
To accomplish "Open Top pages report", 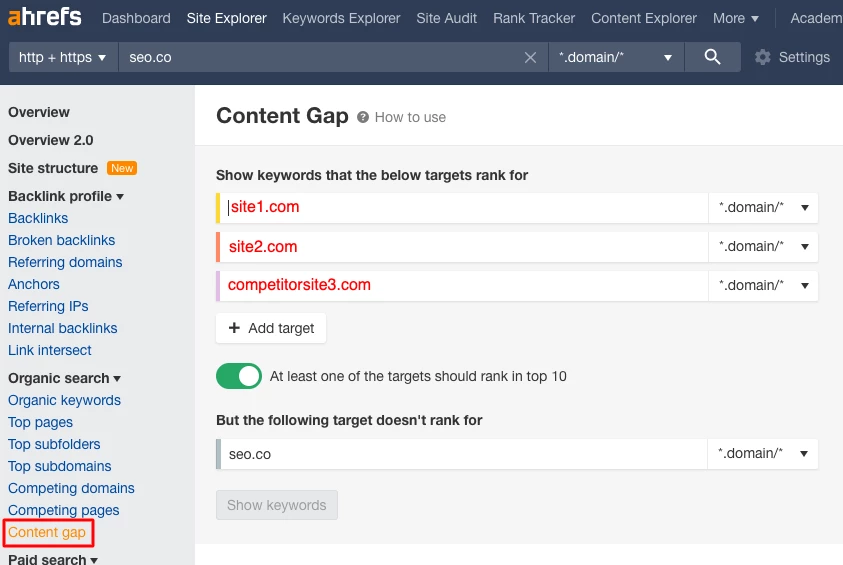I will [40, 423].
